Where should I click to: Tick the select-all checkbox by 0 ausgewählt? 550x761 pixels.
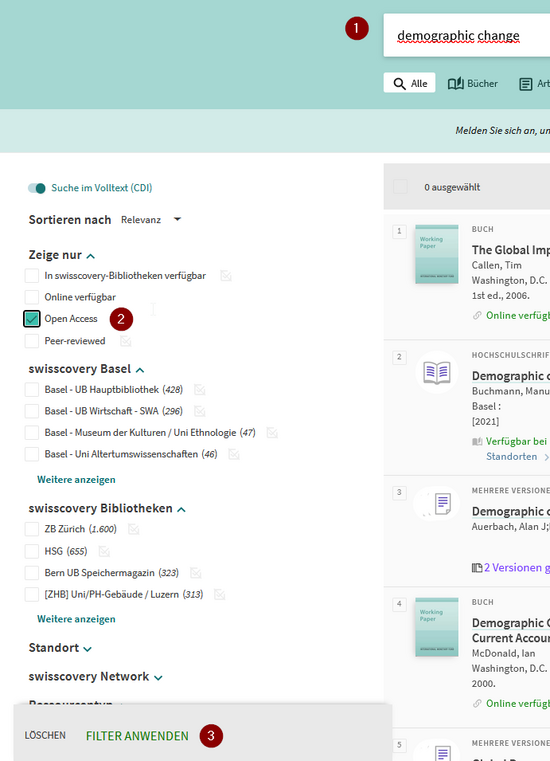[x=400, y=187]
